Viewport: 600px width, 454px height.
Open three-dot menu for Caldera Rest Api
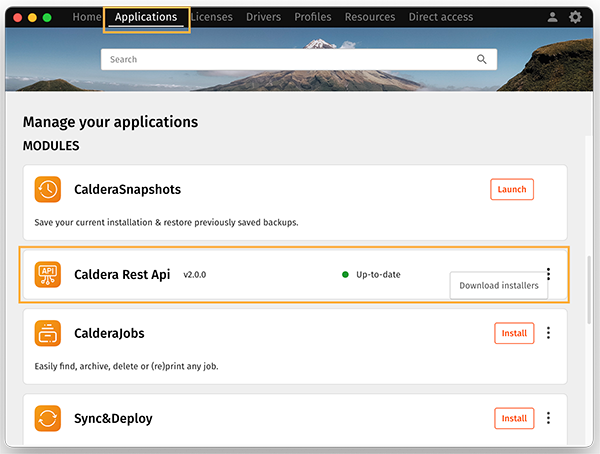pos(548,274)
